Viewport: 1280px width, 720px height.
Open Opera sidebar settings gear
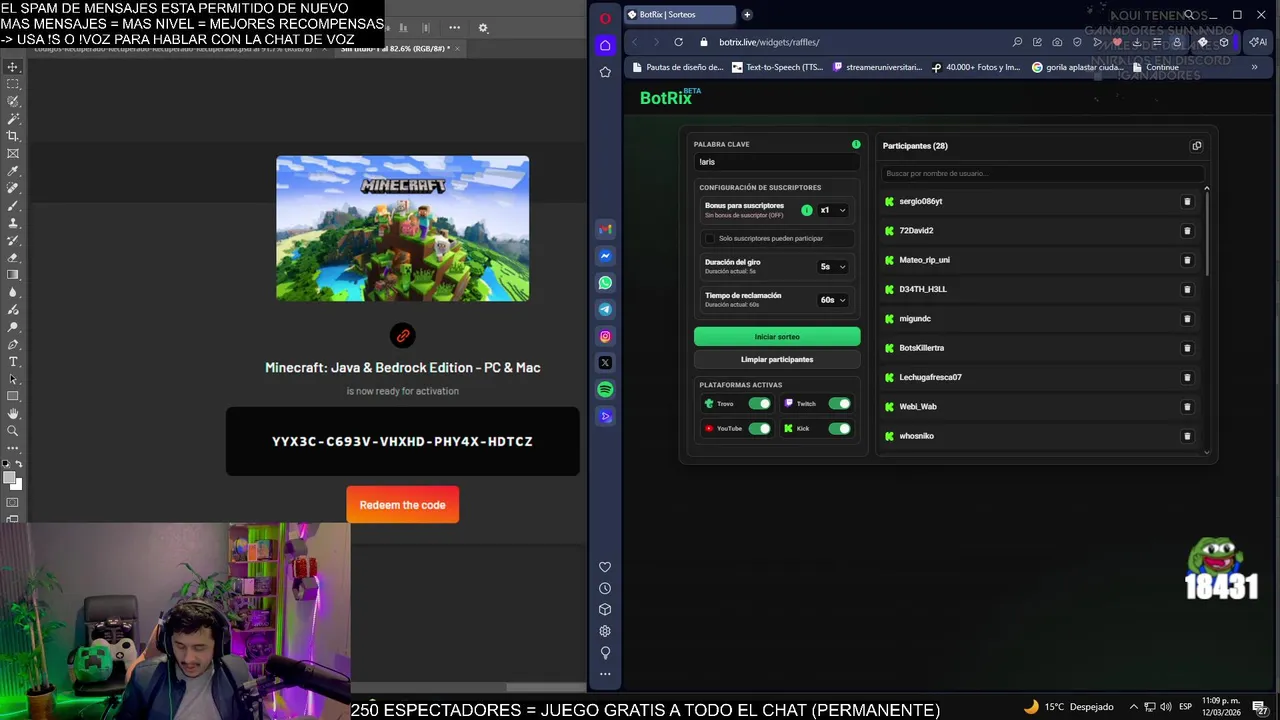tap(605, 631)
